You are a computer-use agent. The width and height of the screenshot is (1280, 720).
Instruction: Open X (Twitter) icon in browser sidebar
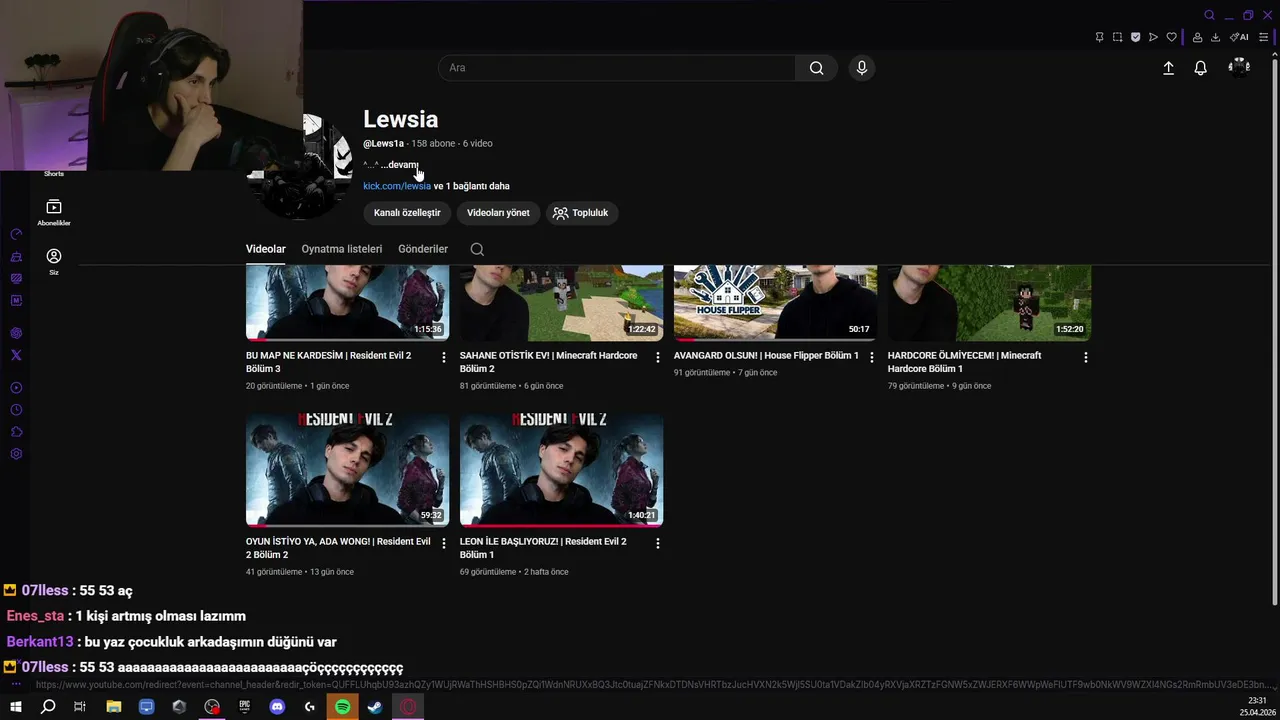click(x=16, y=355)
